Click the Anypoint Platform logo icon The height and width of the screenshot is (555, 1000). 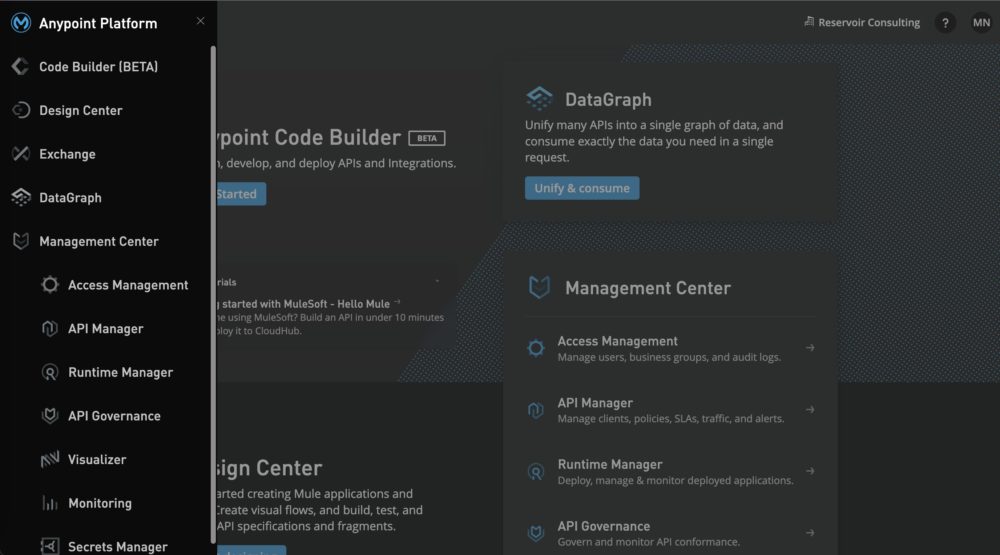point(21,23)
